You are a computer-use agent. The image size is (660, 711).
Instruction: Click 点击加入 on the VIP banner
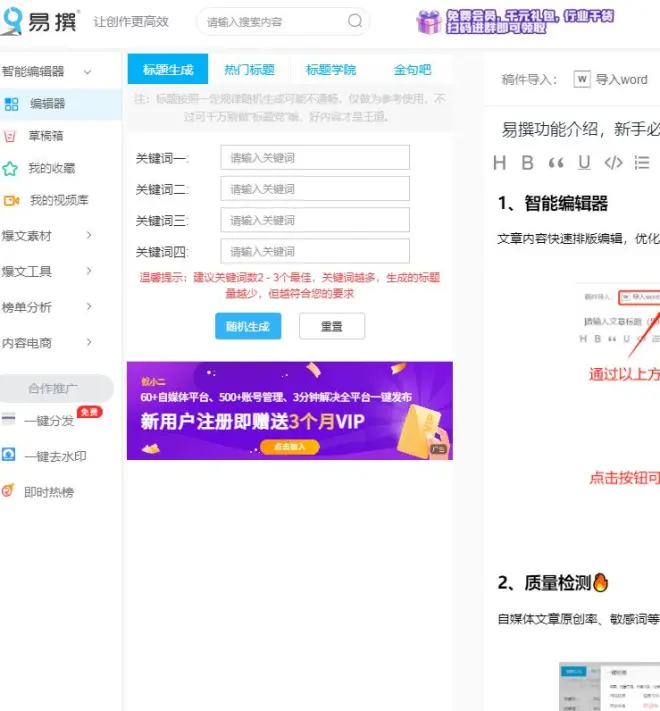pos(290,447)
